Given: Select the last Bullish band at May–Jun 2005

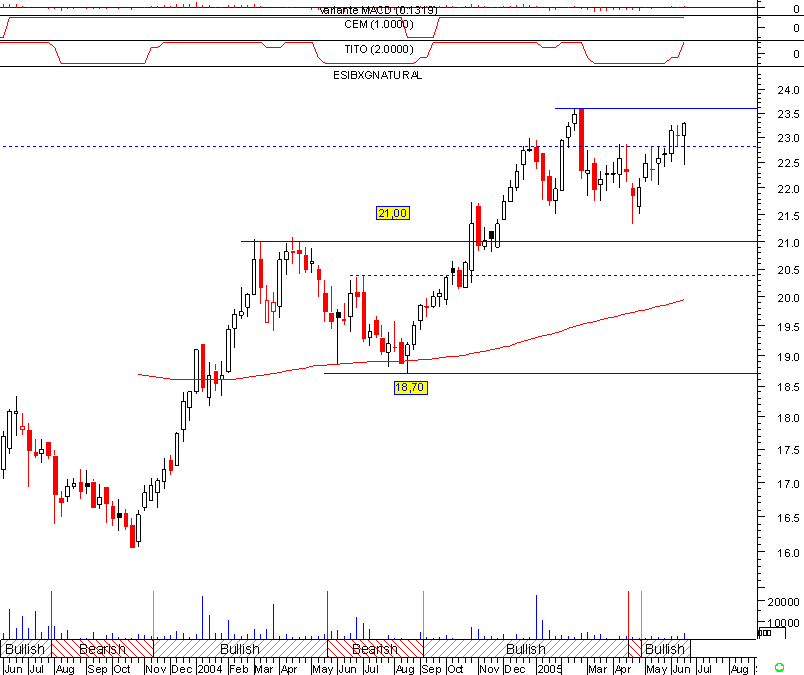Looking at the screenshot, I should 666,648.
